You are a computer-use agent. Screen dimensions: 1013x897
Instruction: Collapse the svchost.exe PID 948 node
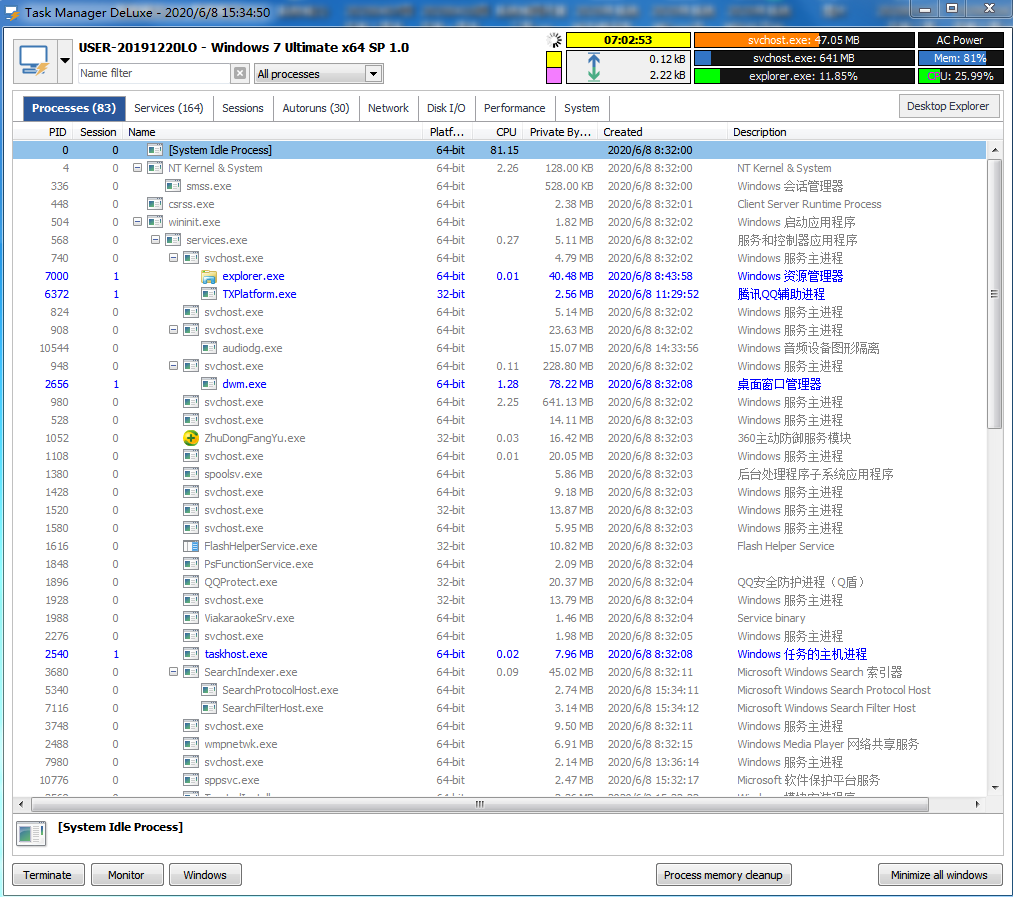(173, 366)
